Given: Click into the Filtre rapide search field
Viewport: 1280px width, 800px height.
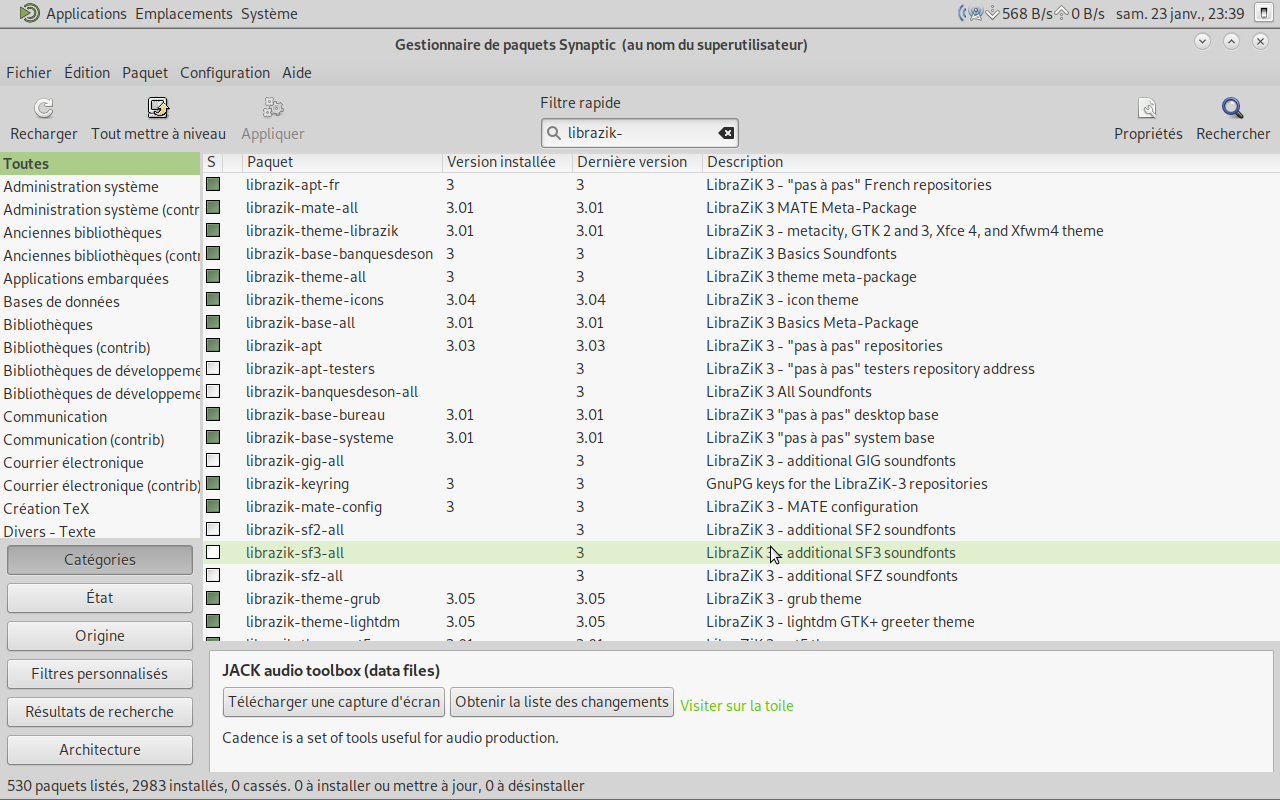Looking at the screenshot, I should pos(640,133).
